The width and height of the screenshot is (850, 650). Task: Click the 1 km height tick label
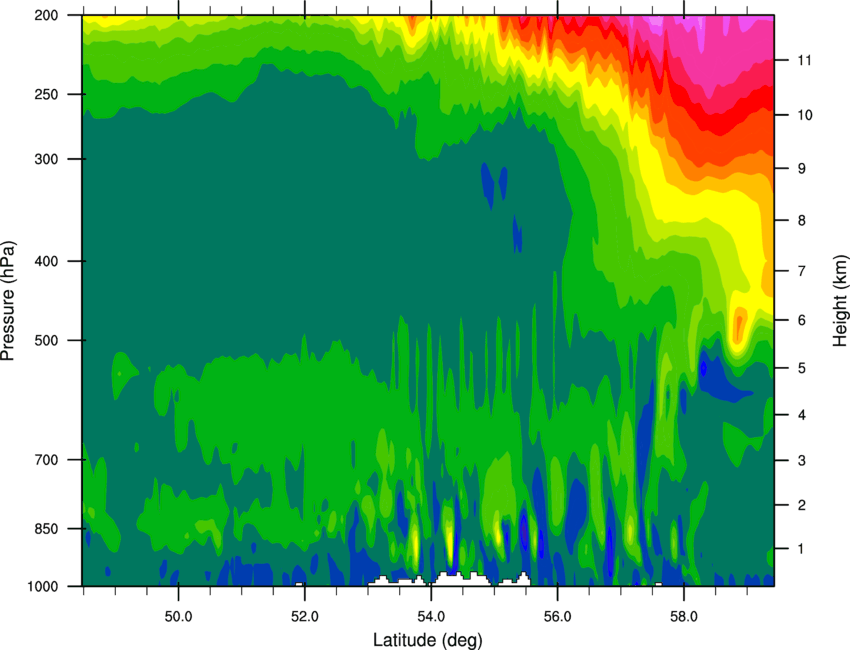coord(801,549)
